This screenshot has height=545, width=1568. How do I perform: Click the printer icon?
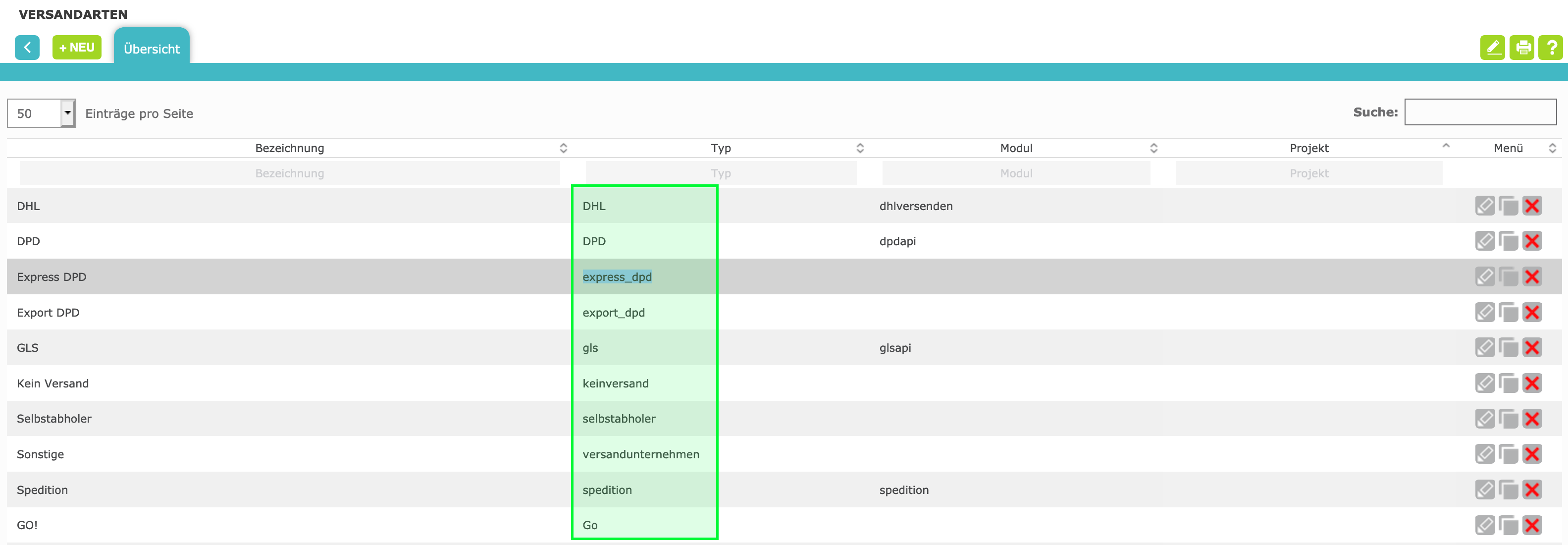click(1522, 48)
